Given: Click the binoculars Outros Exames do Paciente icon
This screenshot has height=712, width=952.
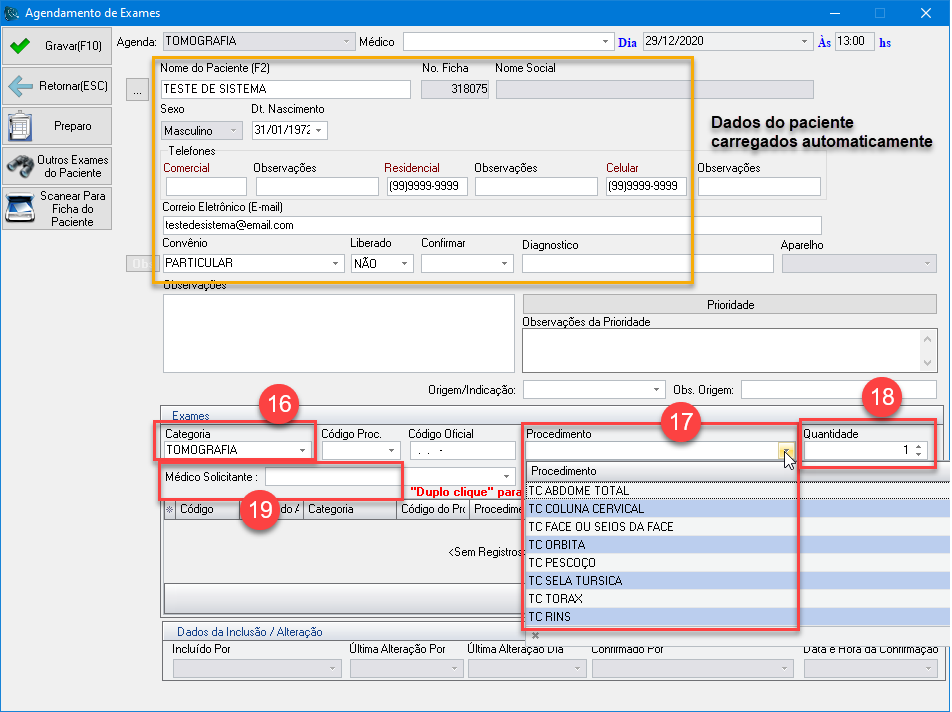Looking at the screenshot, I should 20,166.
